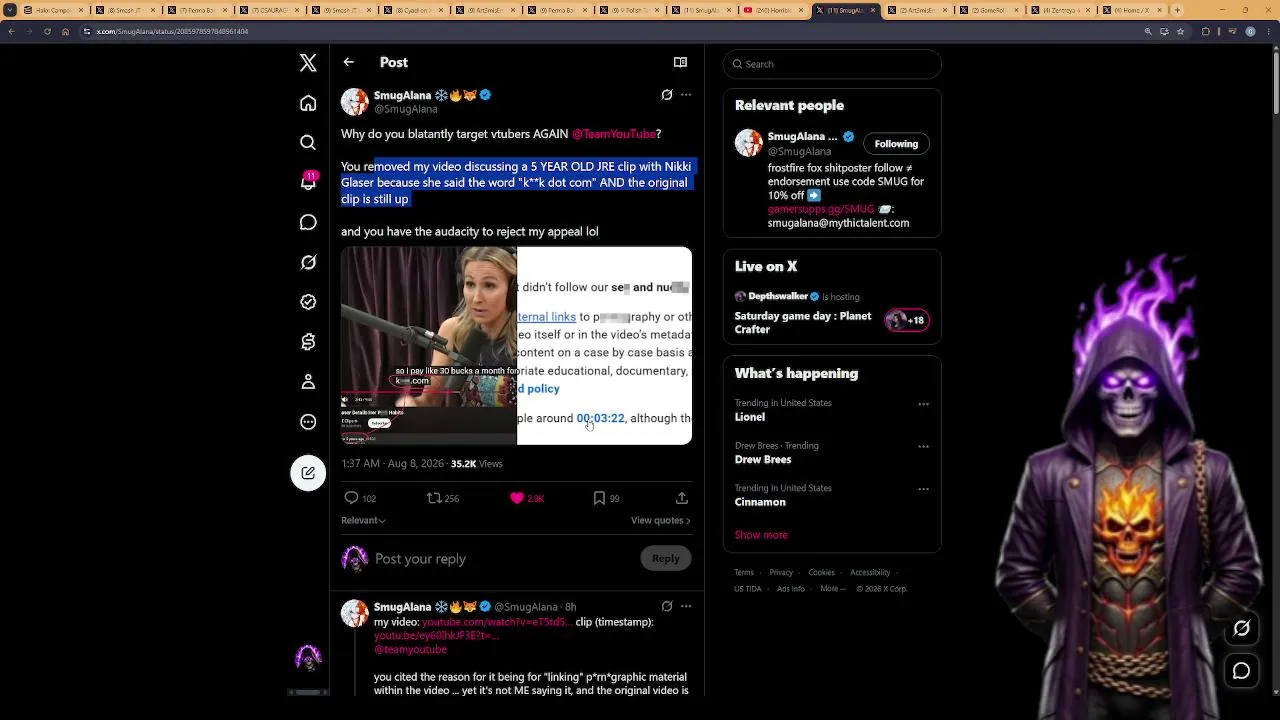Compose a new post with the feather button
This screenshot has width=1280, height=720.
[308, 473]
